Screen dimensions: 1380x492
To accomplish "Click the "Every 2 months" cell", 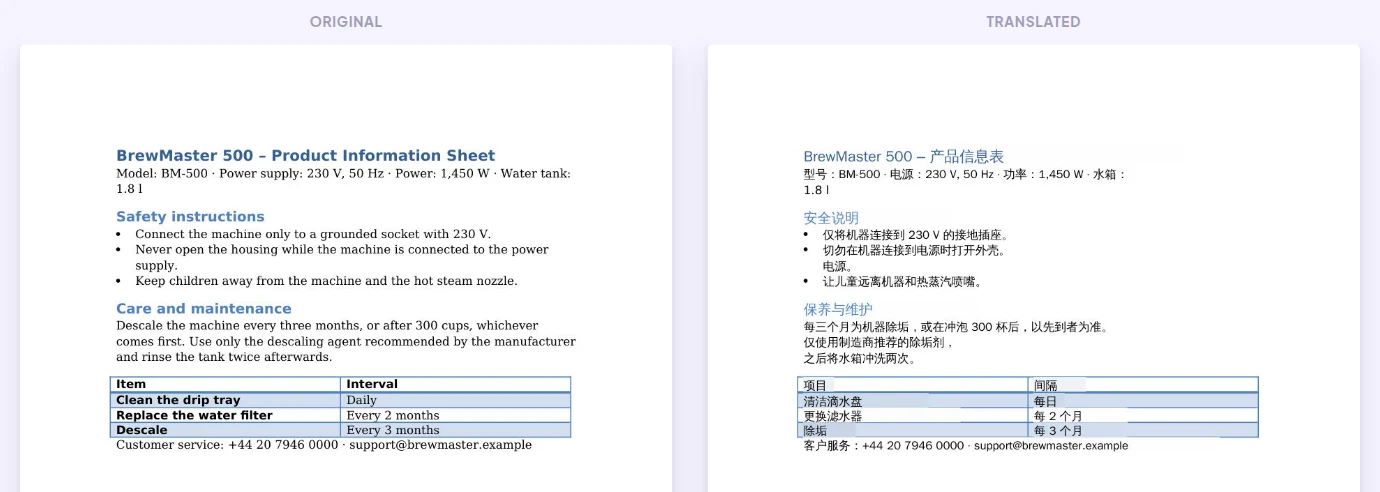I will pos(456,415).
